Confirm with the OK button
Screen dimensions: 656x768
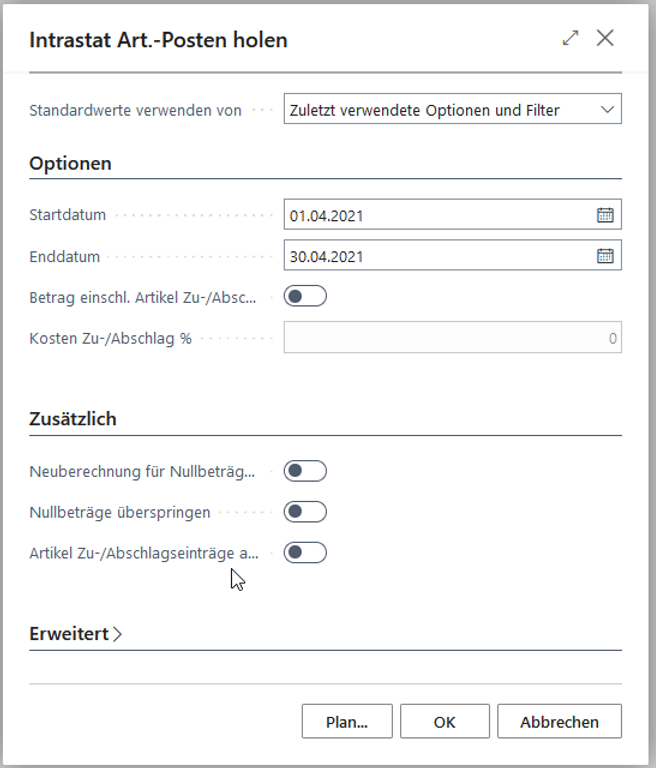point(444,721)
